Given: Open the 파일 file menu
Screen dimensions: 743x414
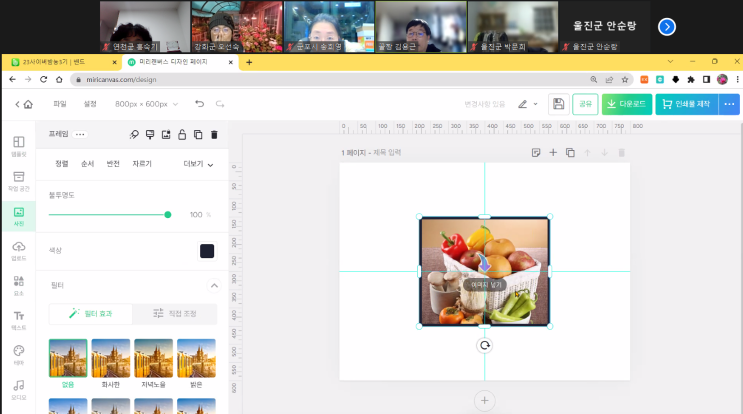Looking at the screenshot, I should click(x=60, y=103).
